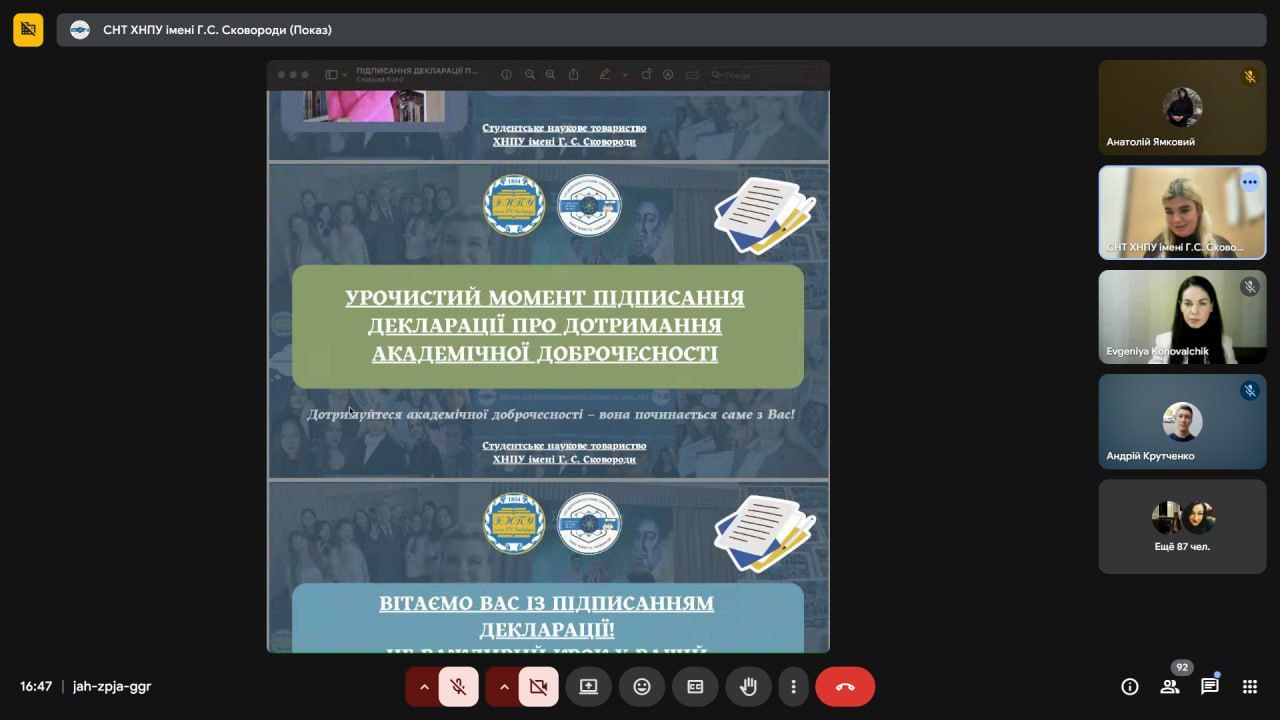Select Evgeniya Konovalchik's video tile
This screenshot has width=1280, height=720.
1182,316
